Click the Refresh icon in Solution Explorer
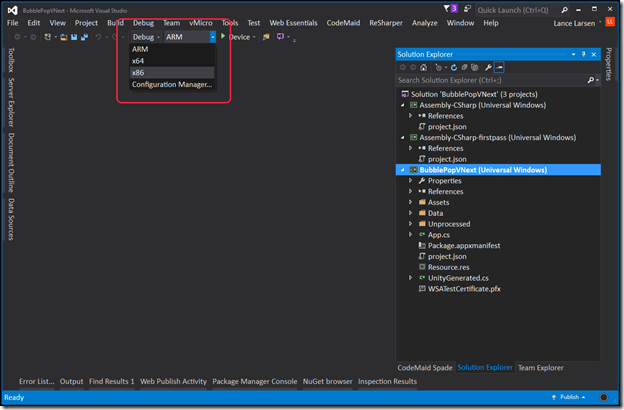 click(454, 68)
